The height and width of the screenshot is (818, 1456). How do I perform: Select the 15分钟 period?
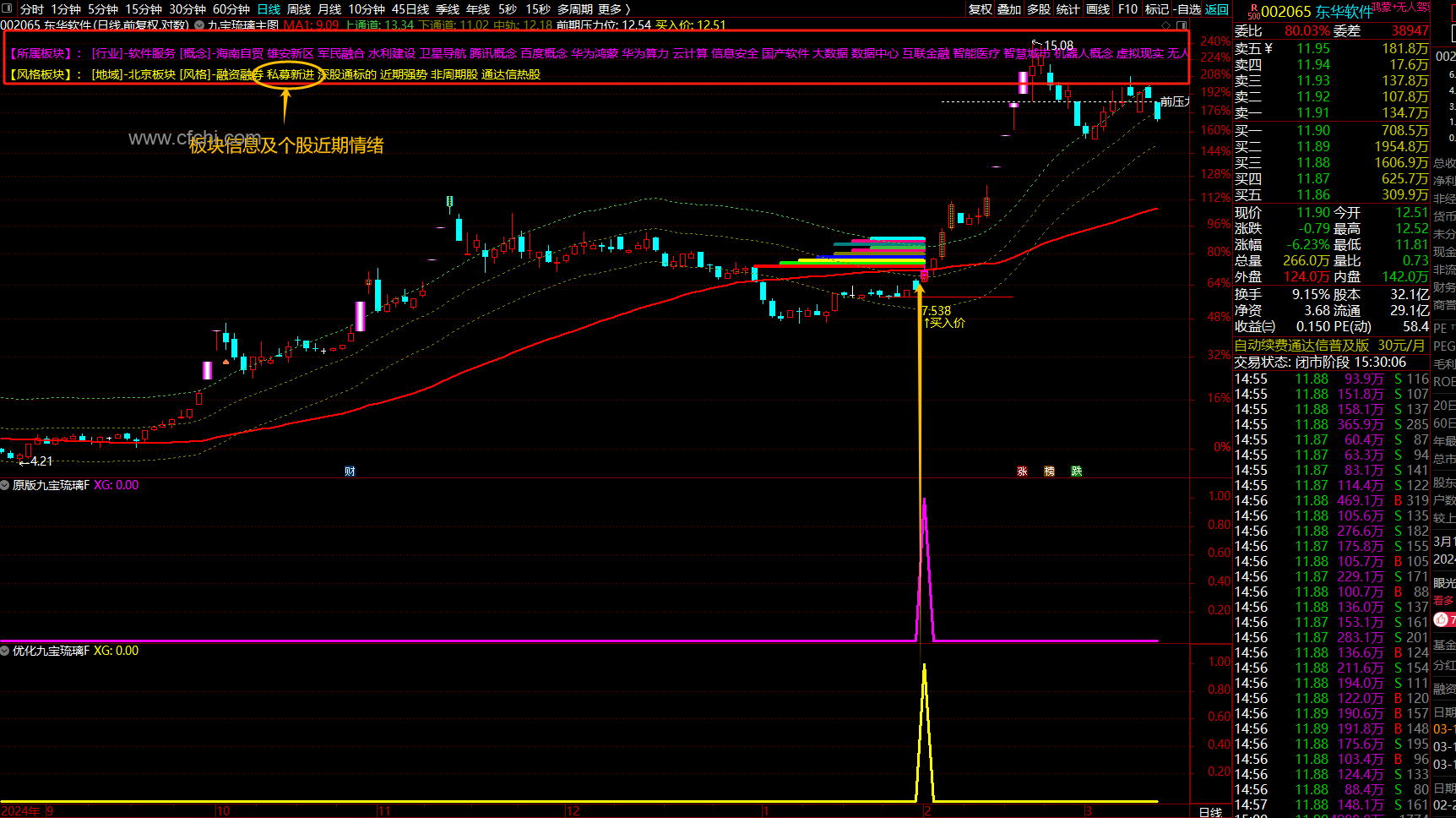pos(144,8)
